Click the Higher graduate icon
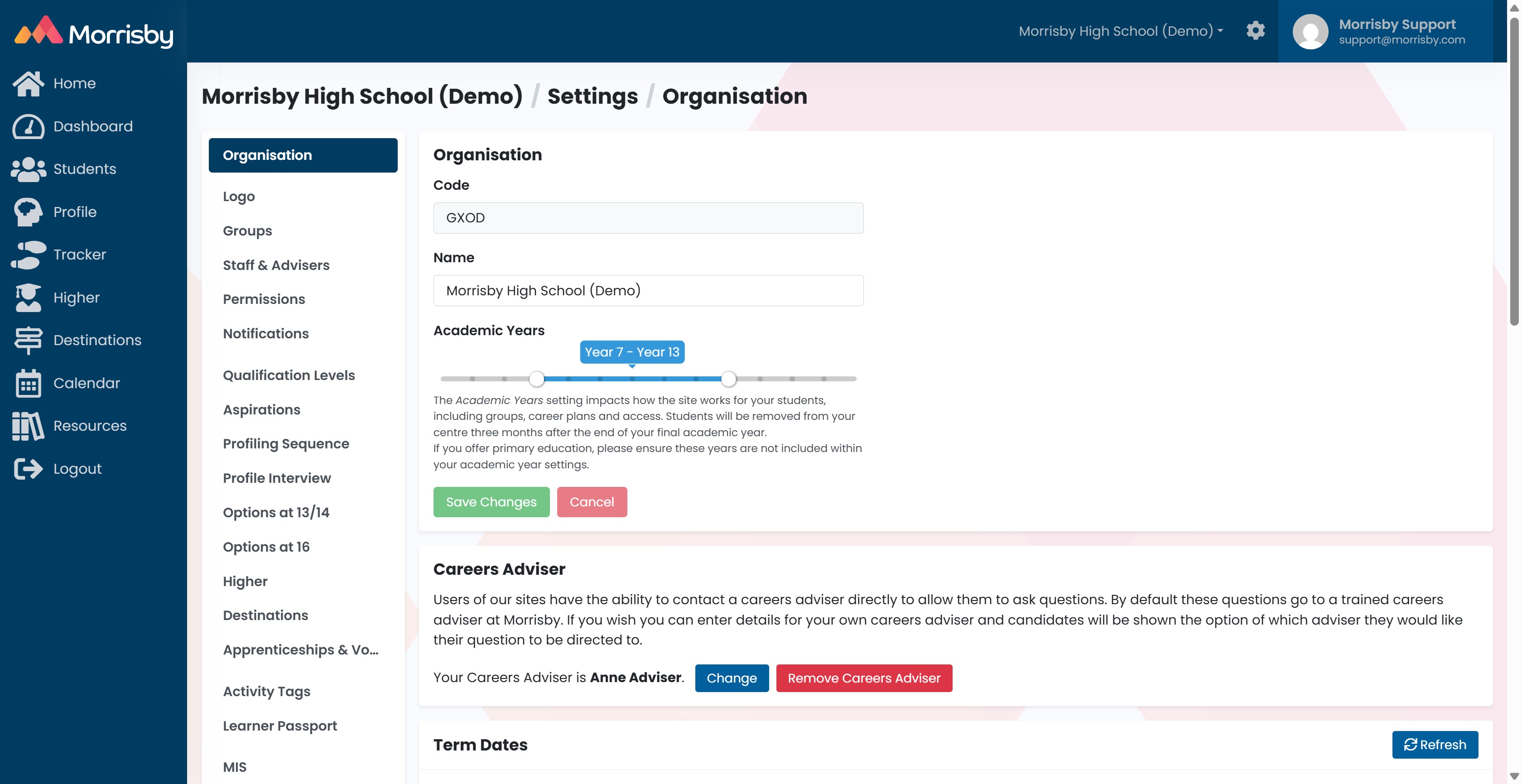The width and height of the screenshot is (1522, 784). (x=28, y=298)
